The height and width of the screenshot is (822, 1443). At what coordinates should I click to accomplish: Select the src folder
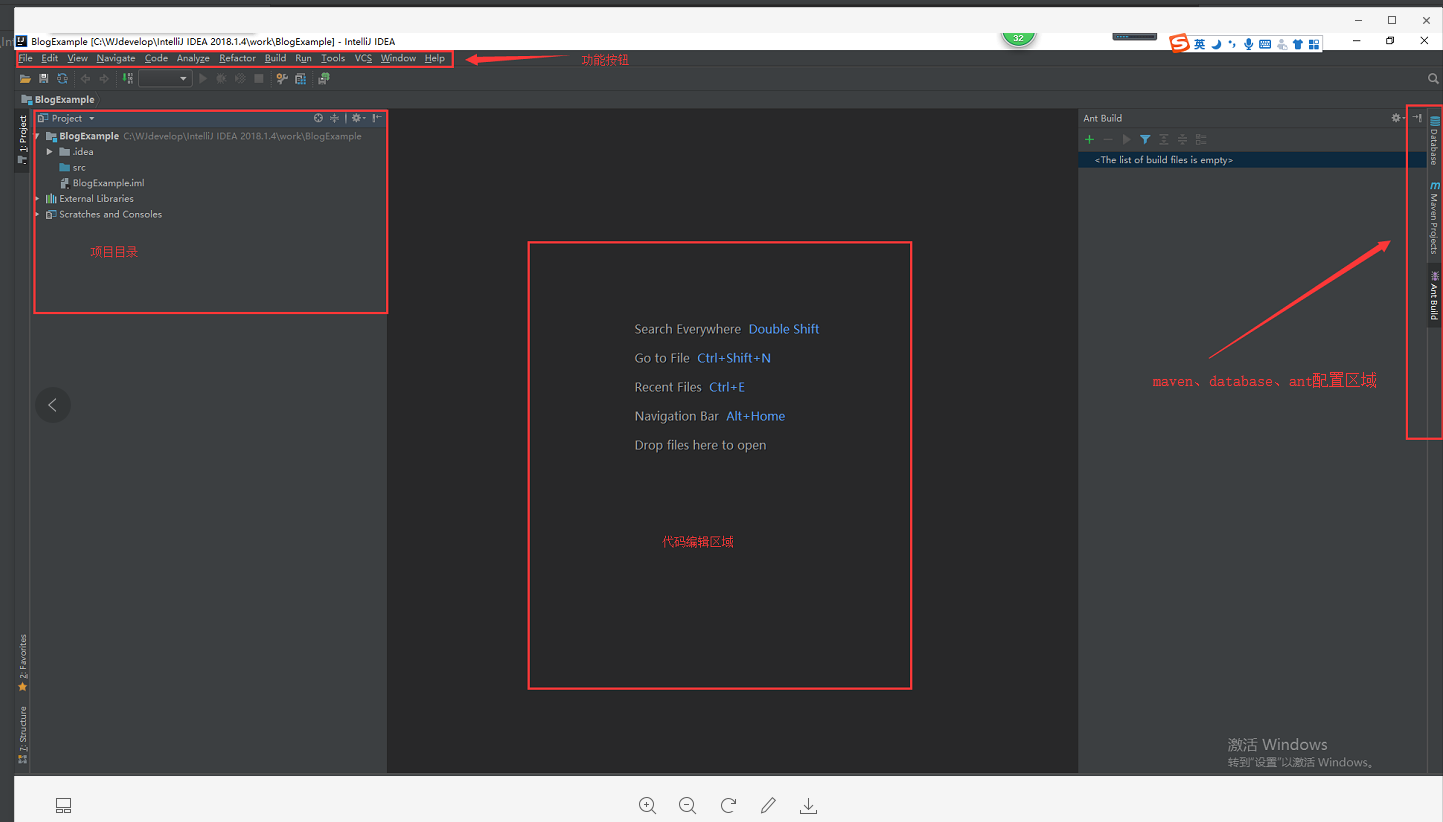72,168
